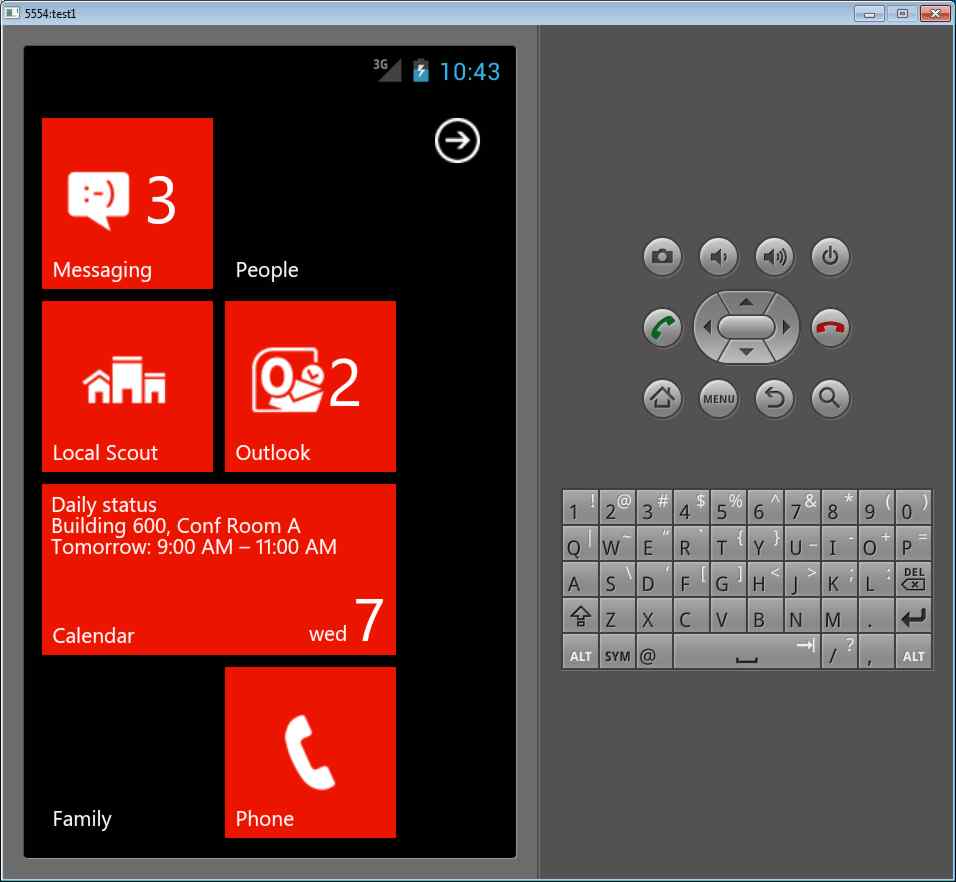Click the battery charging status icon
This screenshot has height=882, width=956.
[421, 71]
